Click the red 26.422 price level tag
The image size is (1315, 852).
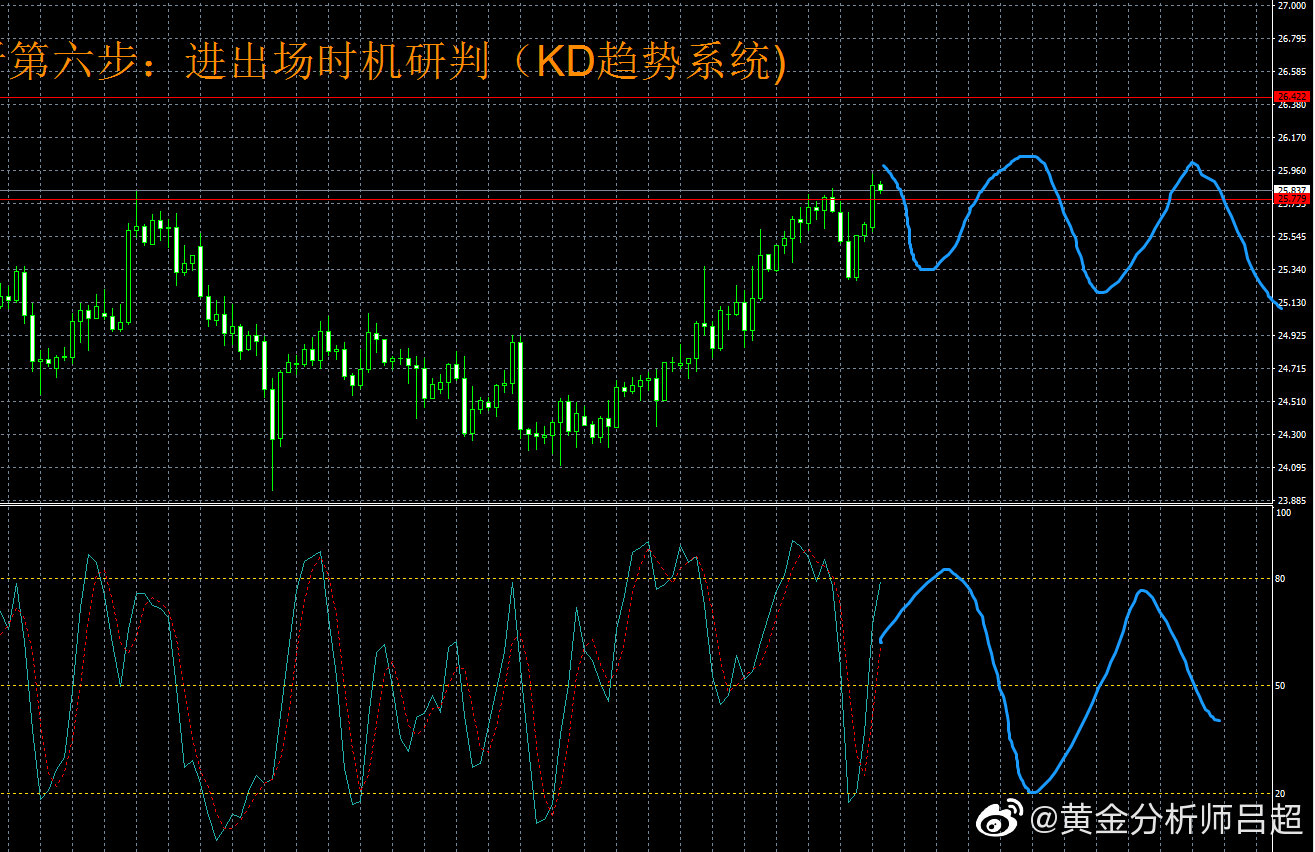(x=1292, y=96)
